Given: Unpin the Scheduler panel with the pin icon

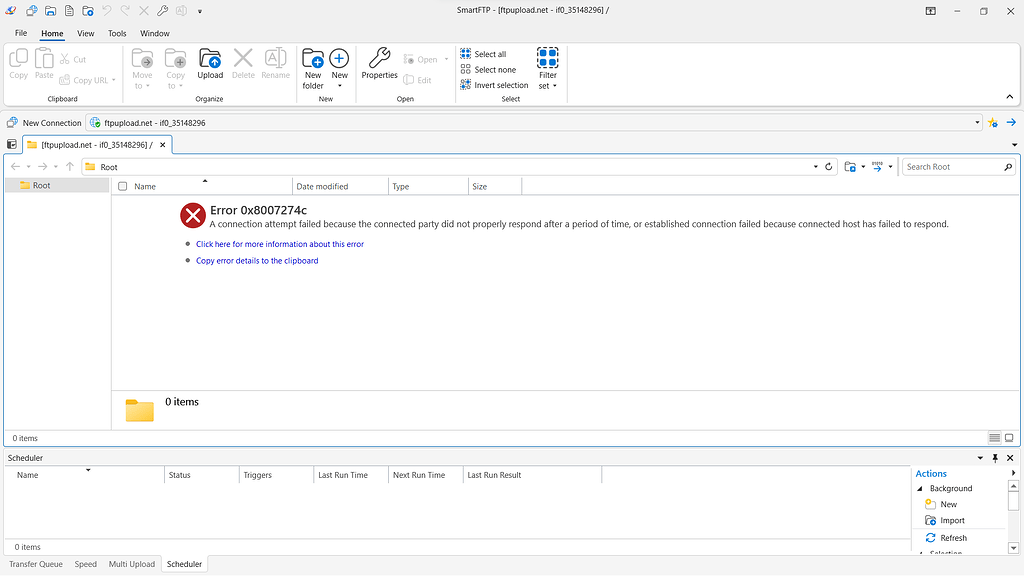Looking at the screenshot, I should click(x=994, y=457).
